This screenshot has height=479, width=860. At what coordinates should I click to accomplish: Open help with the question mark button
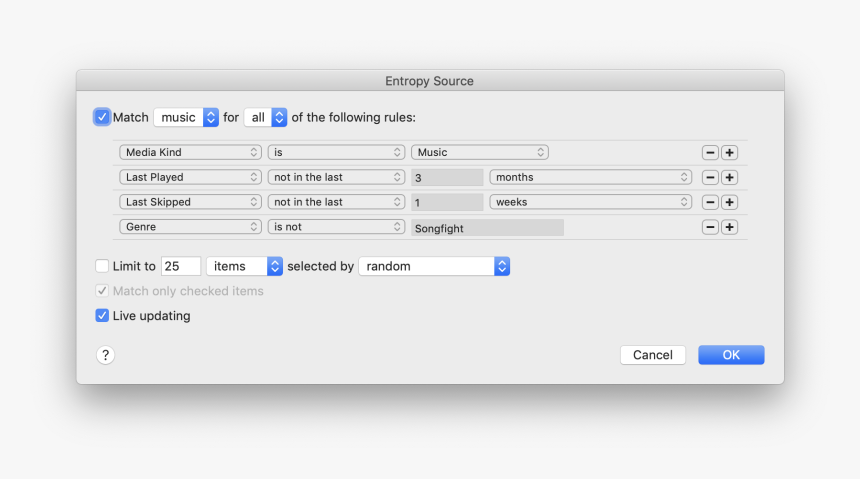click(x=105, y=355)
